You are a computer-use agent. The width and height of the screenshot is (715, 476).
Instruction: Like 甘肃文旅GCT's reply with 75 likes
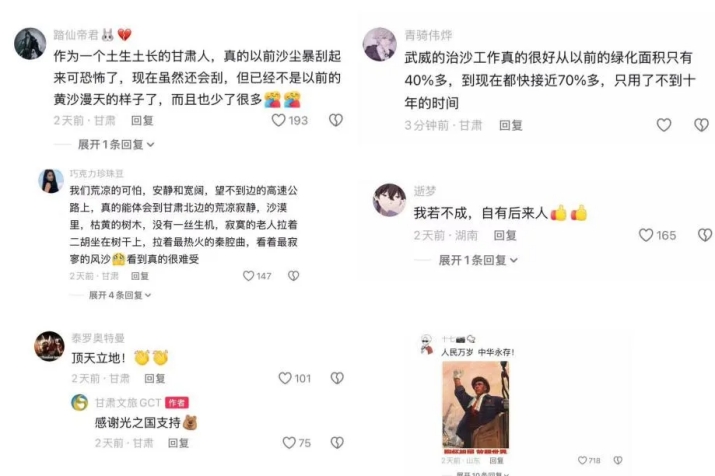pos(289,443)
